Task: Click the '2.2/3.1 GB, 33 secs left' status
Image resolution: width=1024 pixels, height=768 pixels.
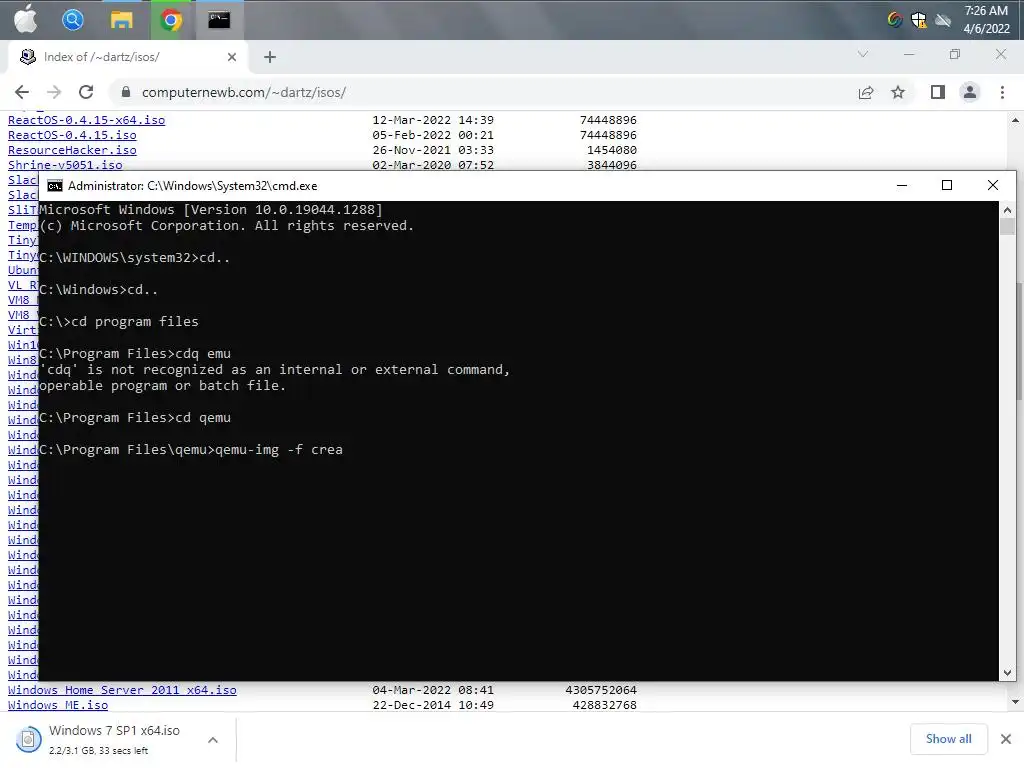Action: point(99,751)
